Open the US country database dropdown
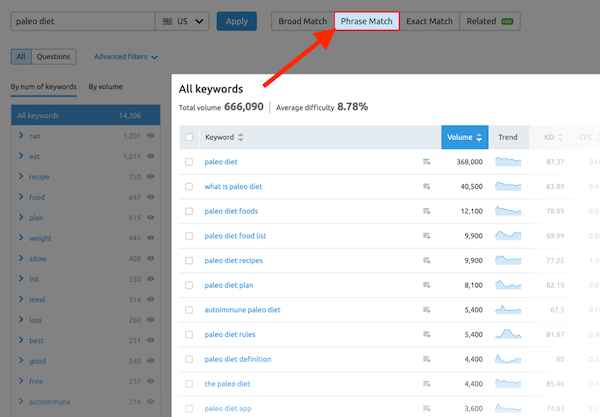The image size is (600, 417). tap(183, 21)
